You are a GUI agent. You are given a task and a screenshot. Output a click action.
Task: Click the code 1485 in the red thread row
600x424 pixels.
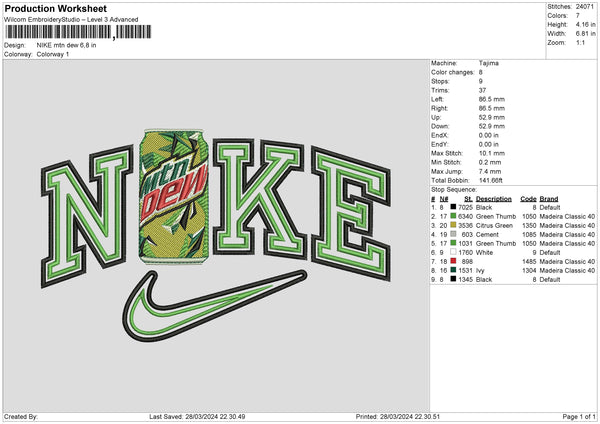530,261
